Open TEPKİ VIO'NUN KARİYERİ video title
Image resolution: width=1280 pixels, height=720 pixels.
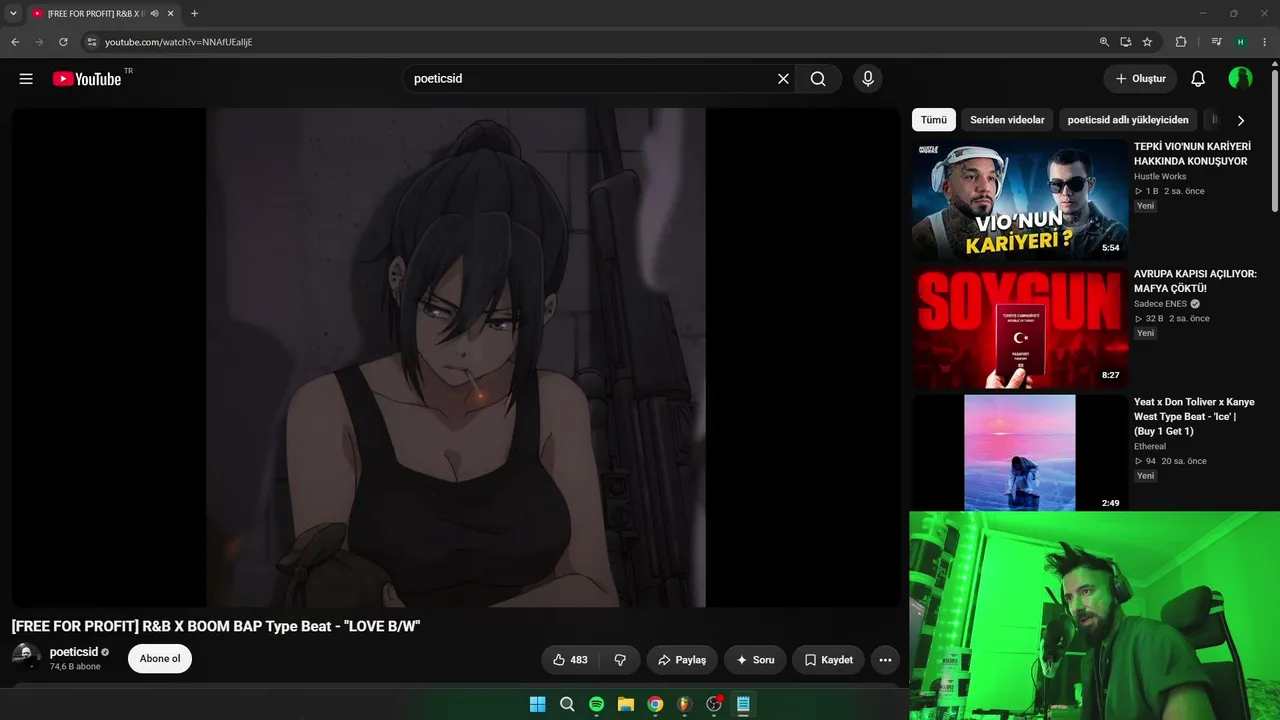point(1192,154)
